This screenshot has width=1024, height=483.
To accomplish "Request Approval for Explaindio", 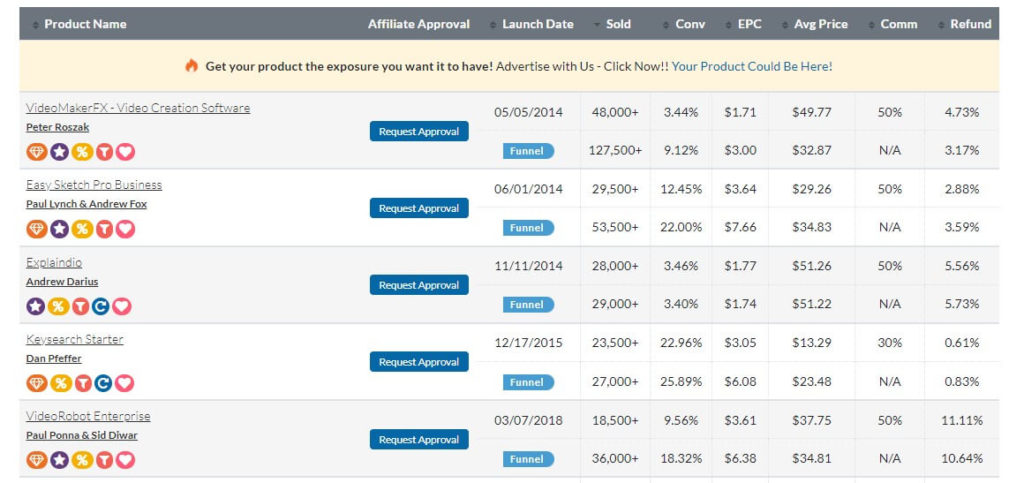I will coord(419,285).
